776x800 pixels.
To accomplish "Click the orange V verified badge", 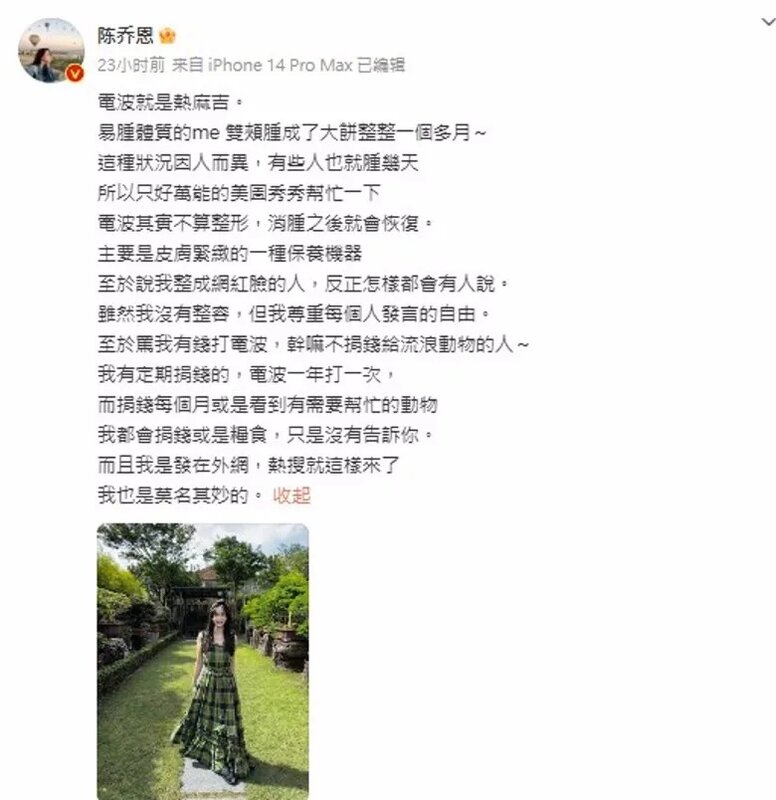I will click(x=75, y=74).
